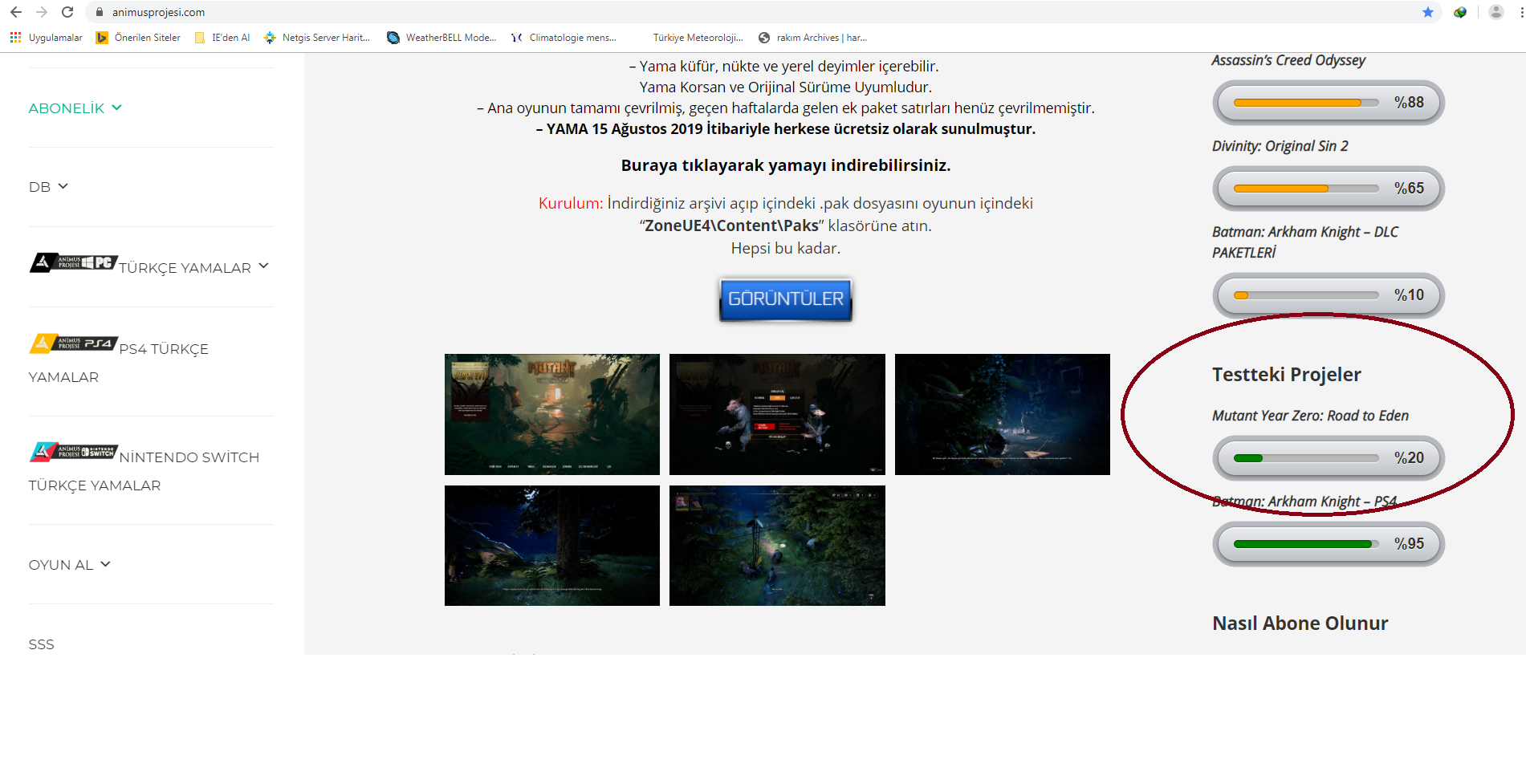Click Batman DLC PAKETLERİ %10 progress bar
1526x784 pixels.
tap(1329, 295)
